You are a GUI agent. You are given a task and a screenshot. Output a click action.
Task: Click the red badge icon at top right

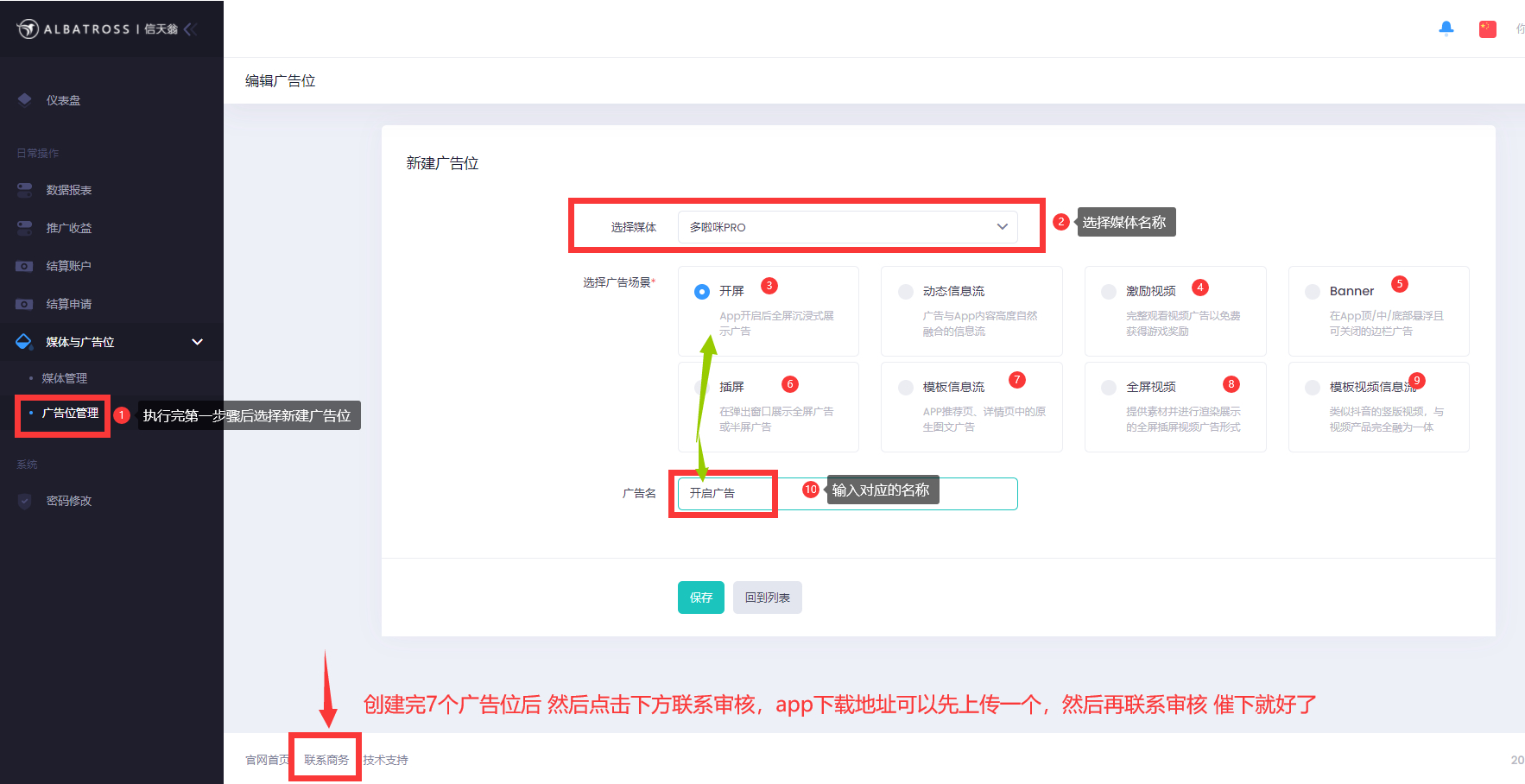point(1487,28)
